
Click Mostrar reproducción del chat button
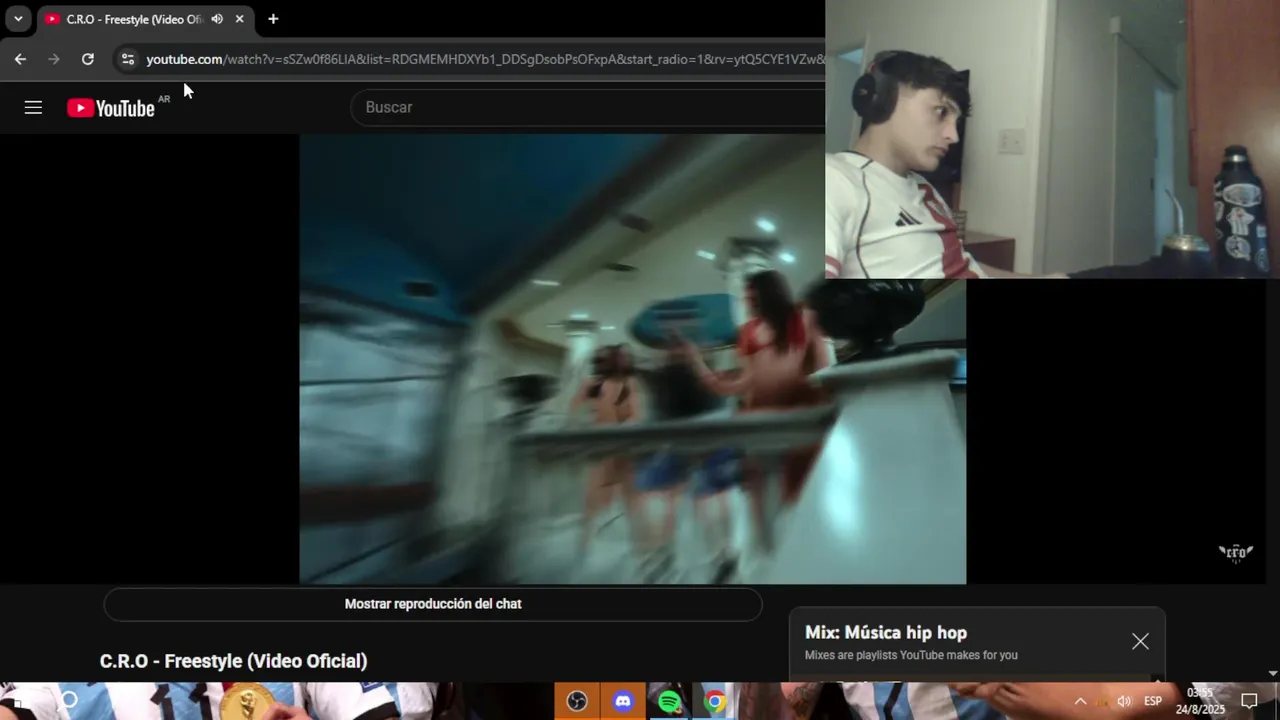tap(433, 604)
